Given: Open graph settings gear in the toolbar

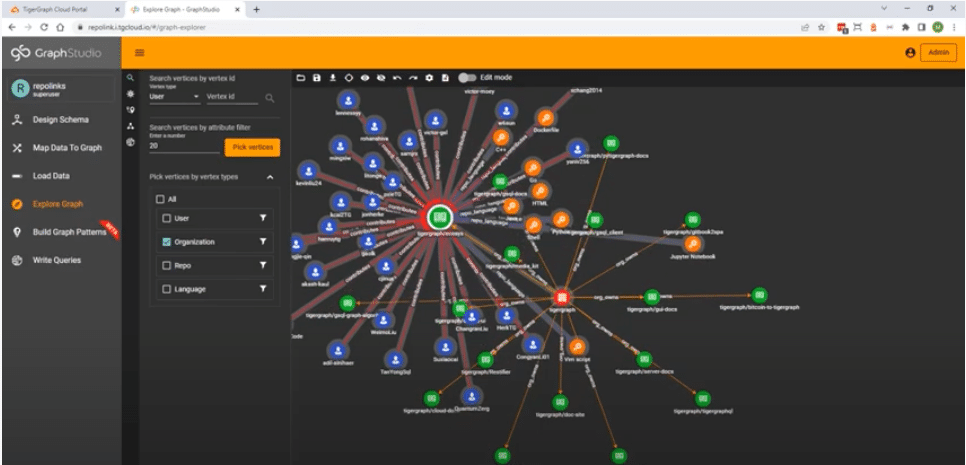Looking at the screenshot, I should tap(429, 78).
